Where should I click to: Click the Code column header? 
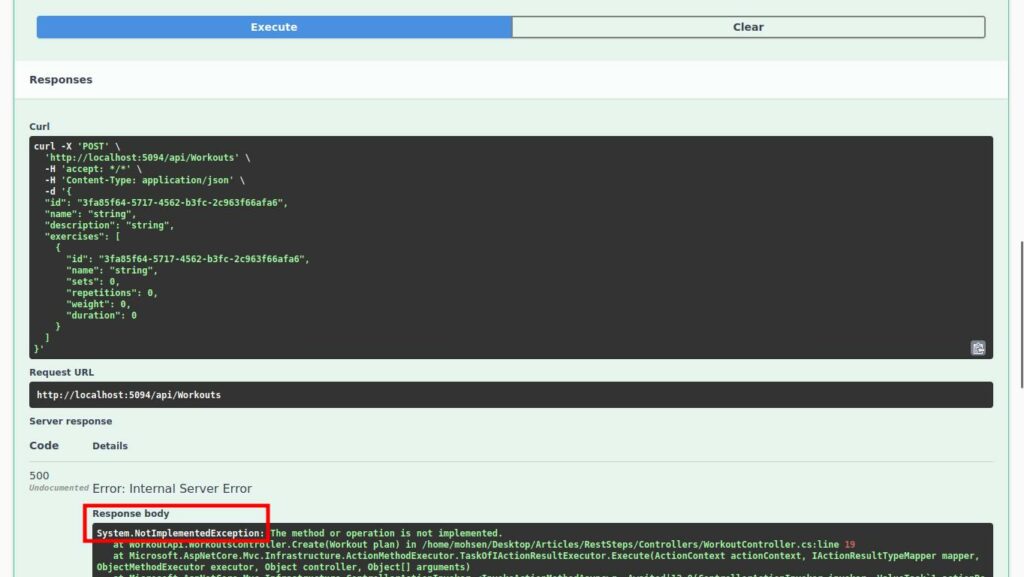[x=44, y=446]
